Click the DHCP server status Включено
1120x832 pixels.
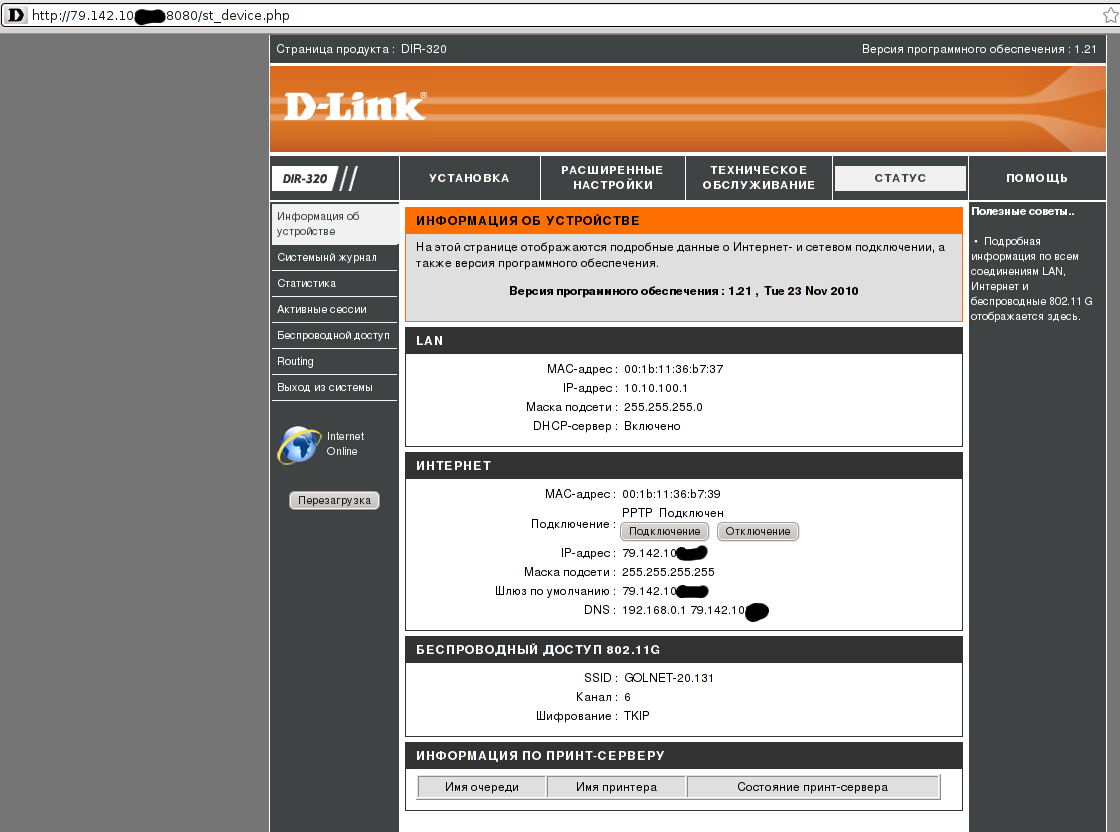[652, 426]
